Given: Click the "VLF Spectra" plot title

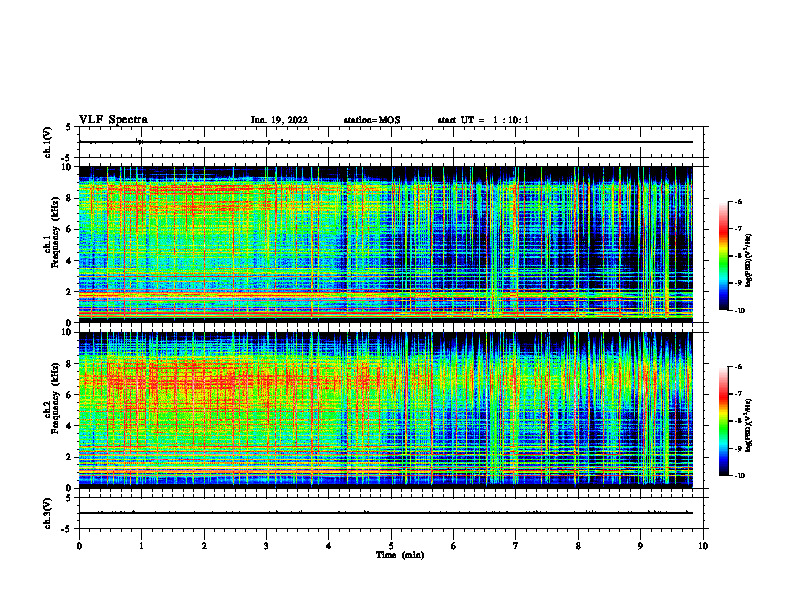Looking at the screenshot, I should (x=113, y=120).
